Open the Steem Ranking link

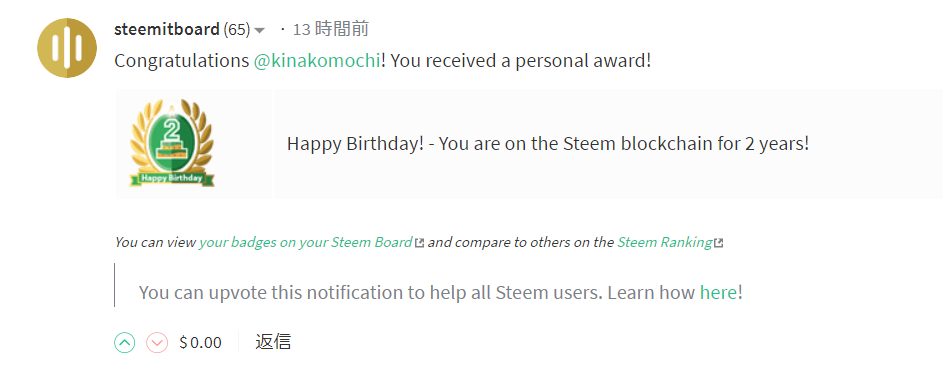coord(665,242)
